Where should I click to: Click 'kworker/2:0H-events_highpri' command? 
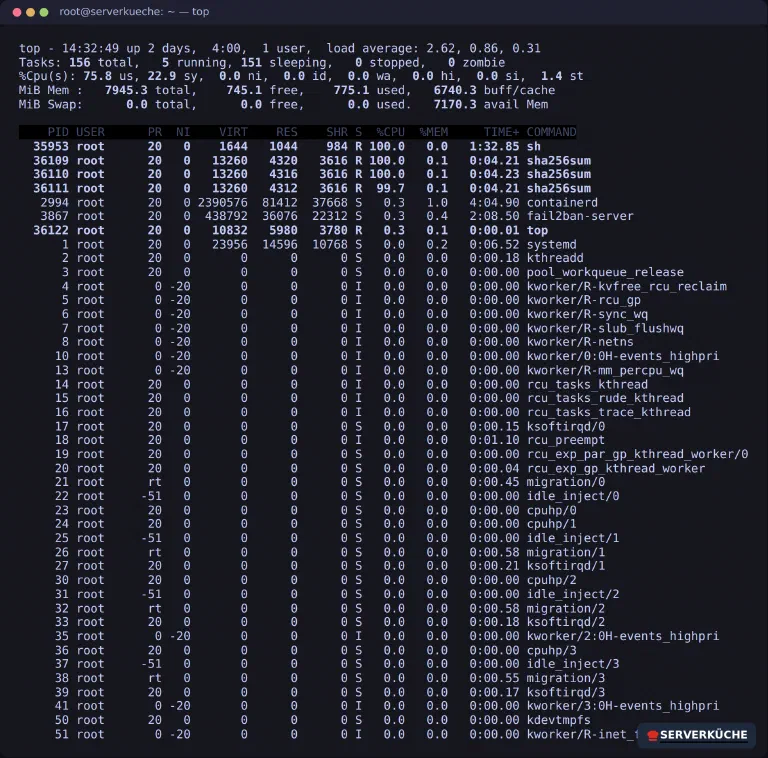pyautogui.click(x=623, y=637)
